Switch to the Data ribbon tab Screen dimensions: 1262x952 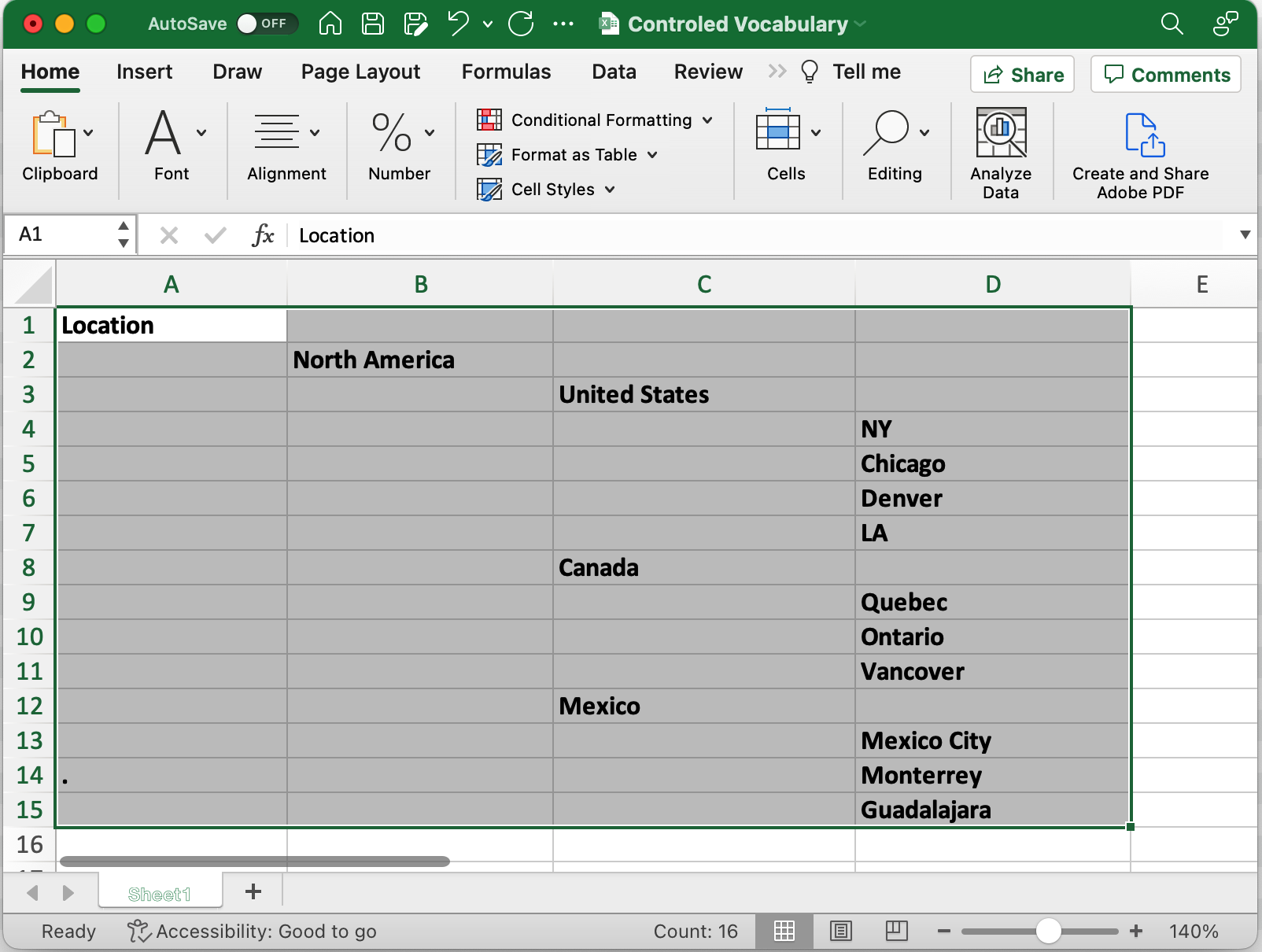click(614, 72)
